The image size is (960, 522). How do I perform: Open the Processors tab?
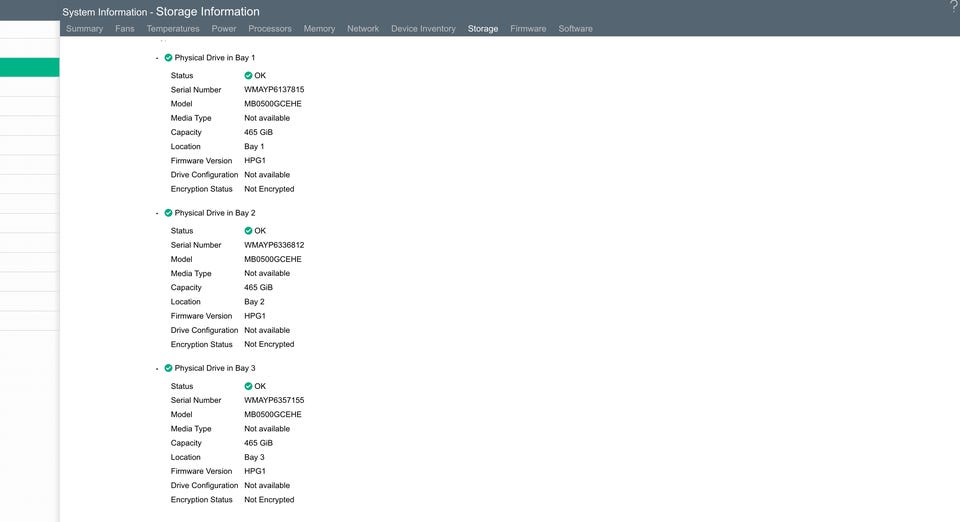(270, 29)
